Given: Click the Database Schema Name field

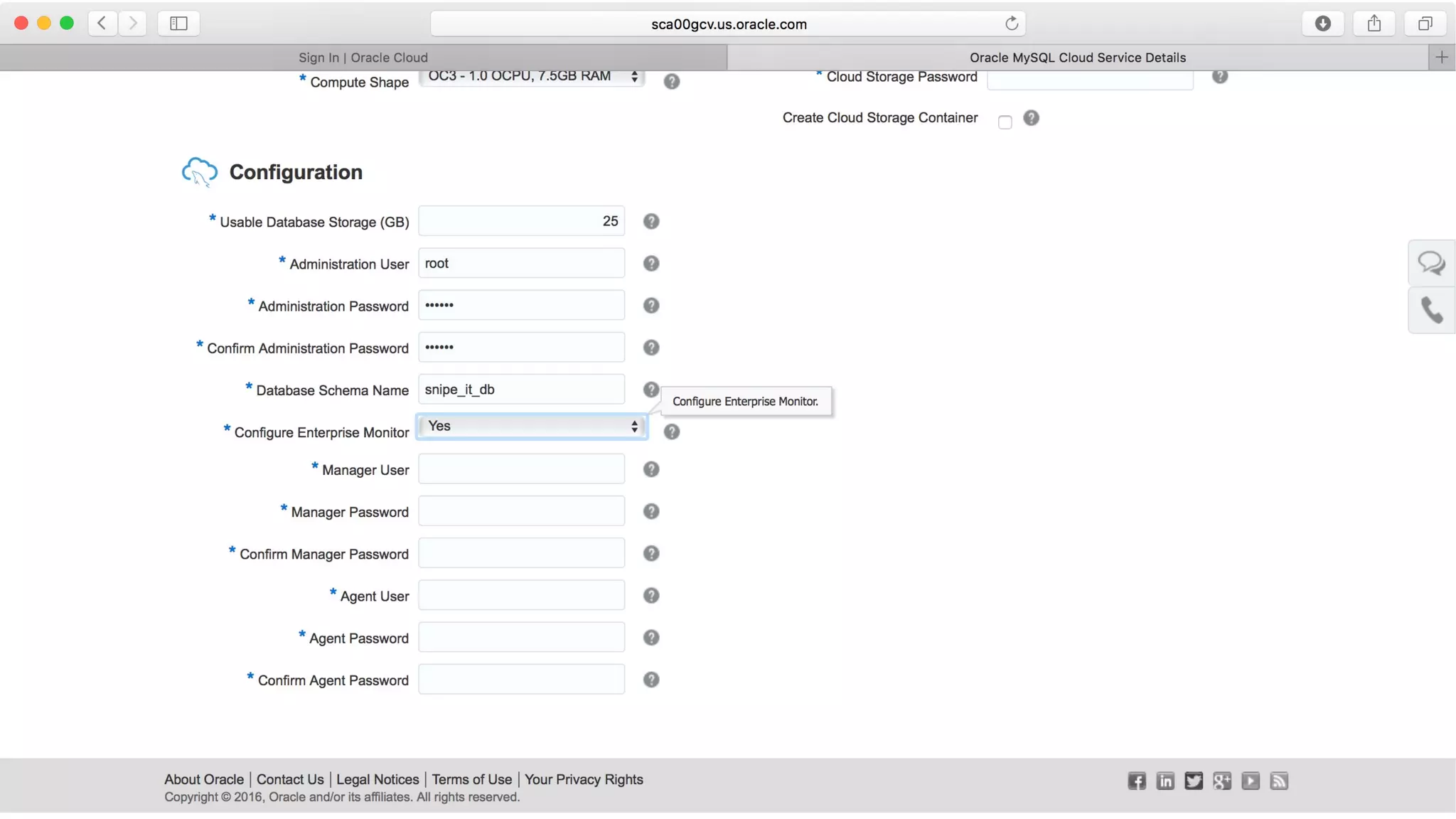Looking at the screenshot, I should click(x=521, y=390).
